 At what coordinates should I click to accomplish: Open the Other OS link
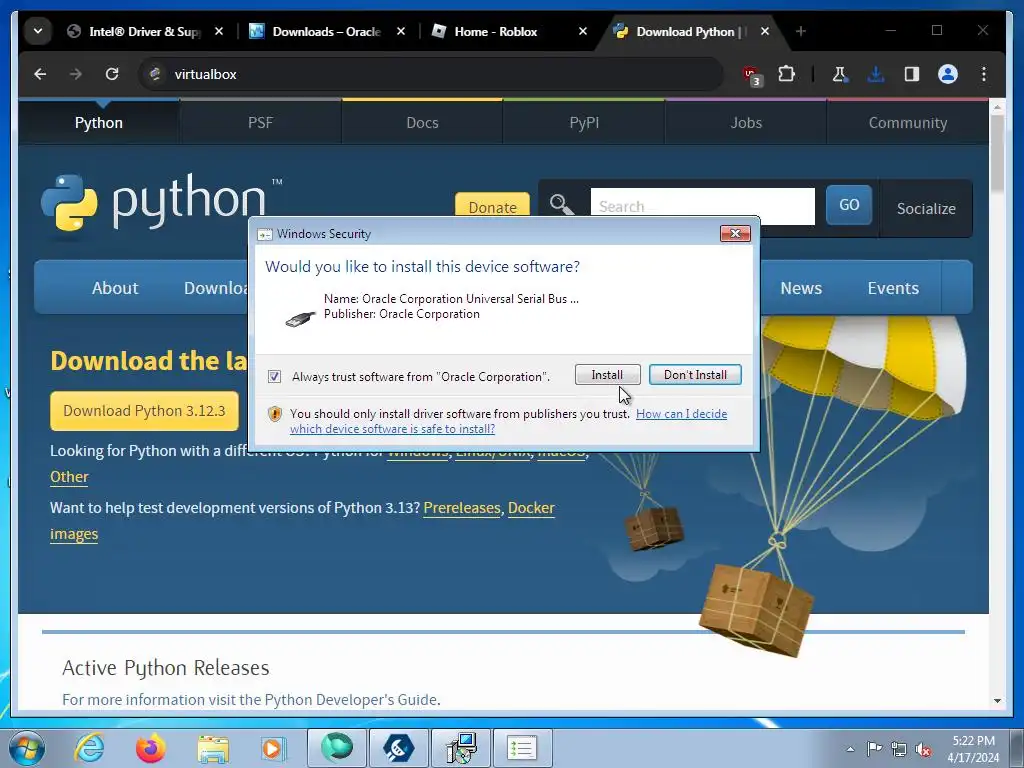pyautogui.click(x=69, y=477)
